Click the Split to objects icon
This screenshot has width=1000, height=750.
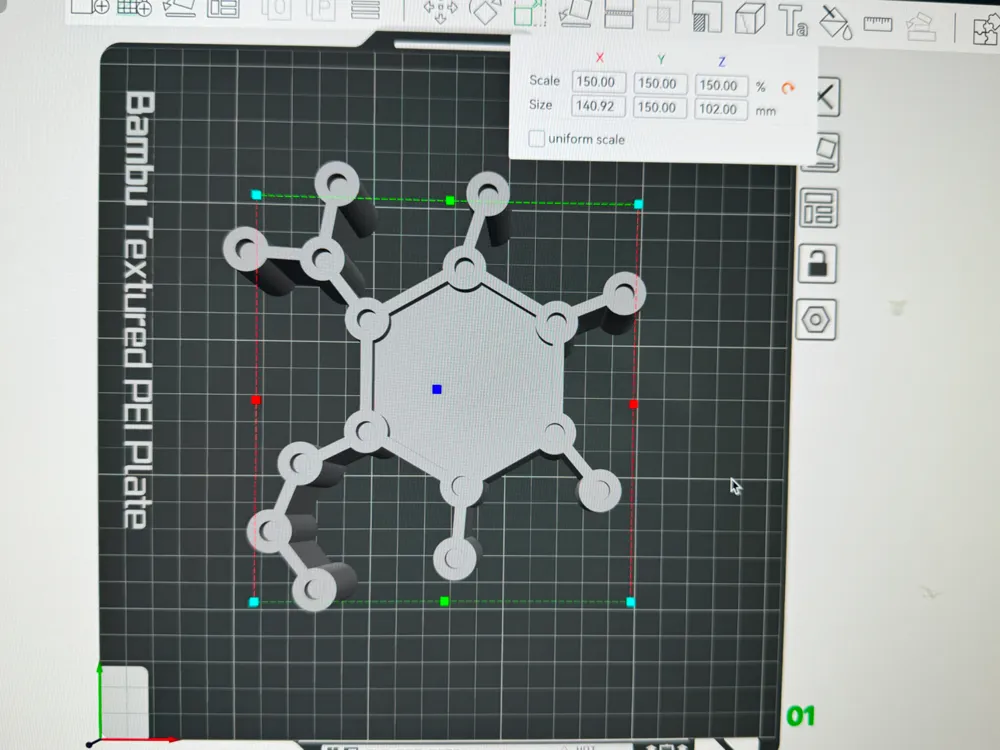click(279, 9)
